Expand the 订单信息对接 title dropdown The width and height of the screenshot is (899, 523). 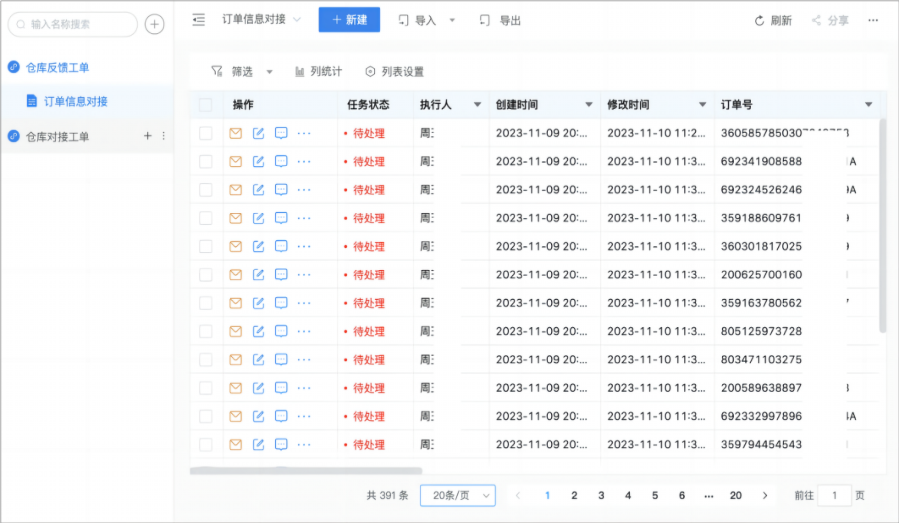pos(297,20)
